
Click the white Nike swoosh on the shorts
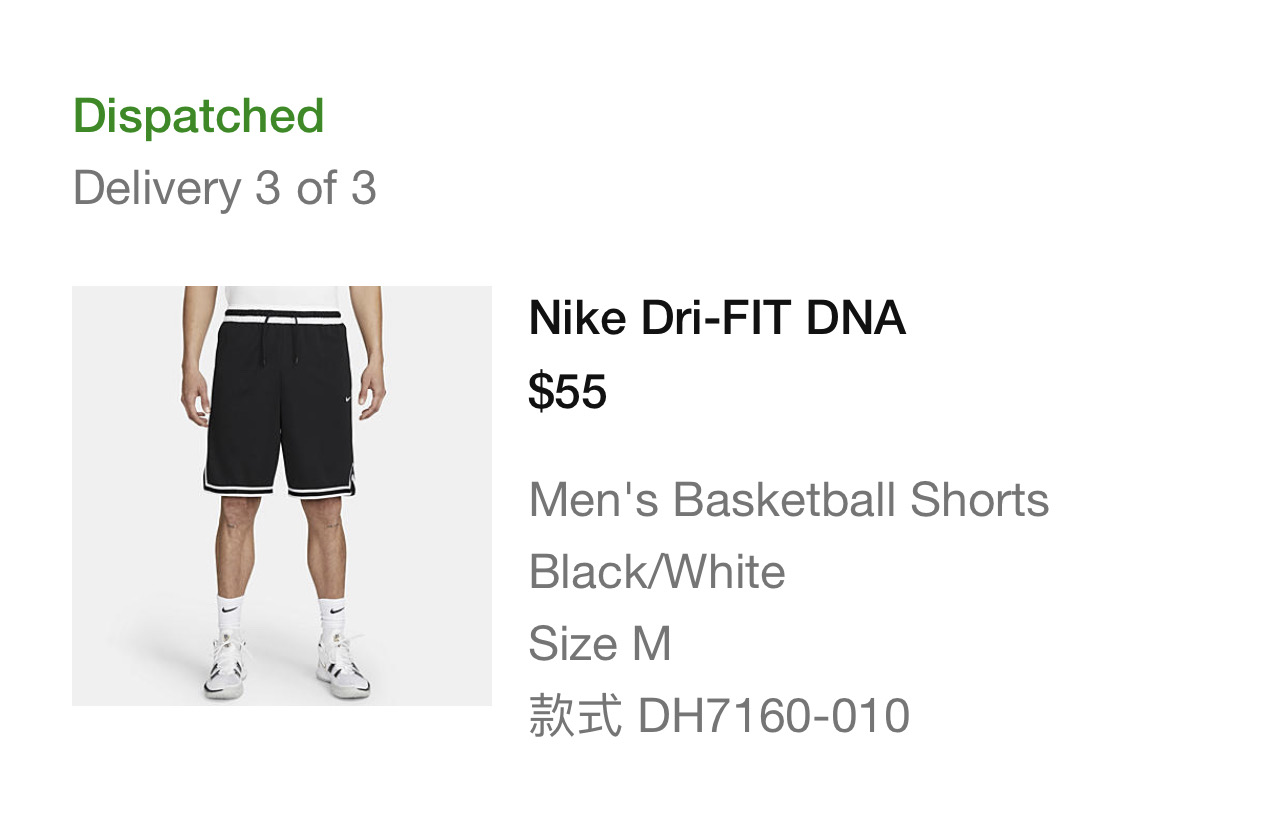coord(346,398)
